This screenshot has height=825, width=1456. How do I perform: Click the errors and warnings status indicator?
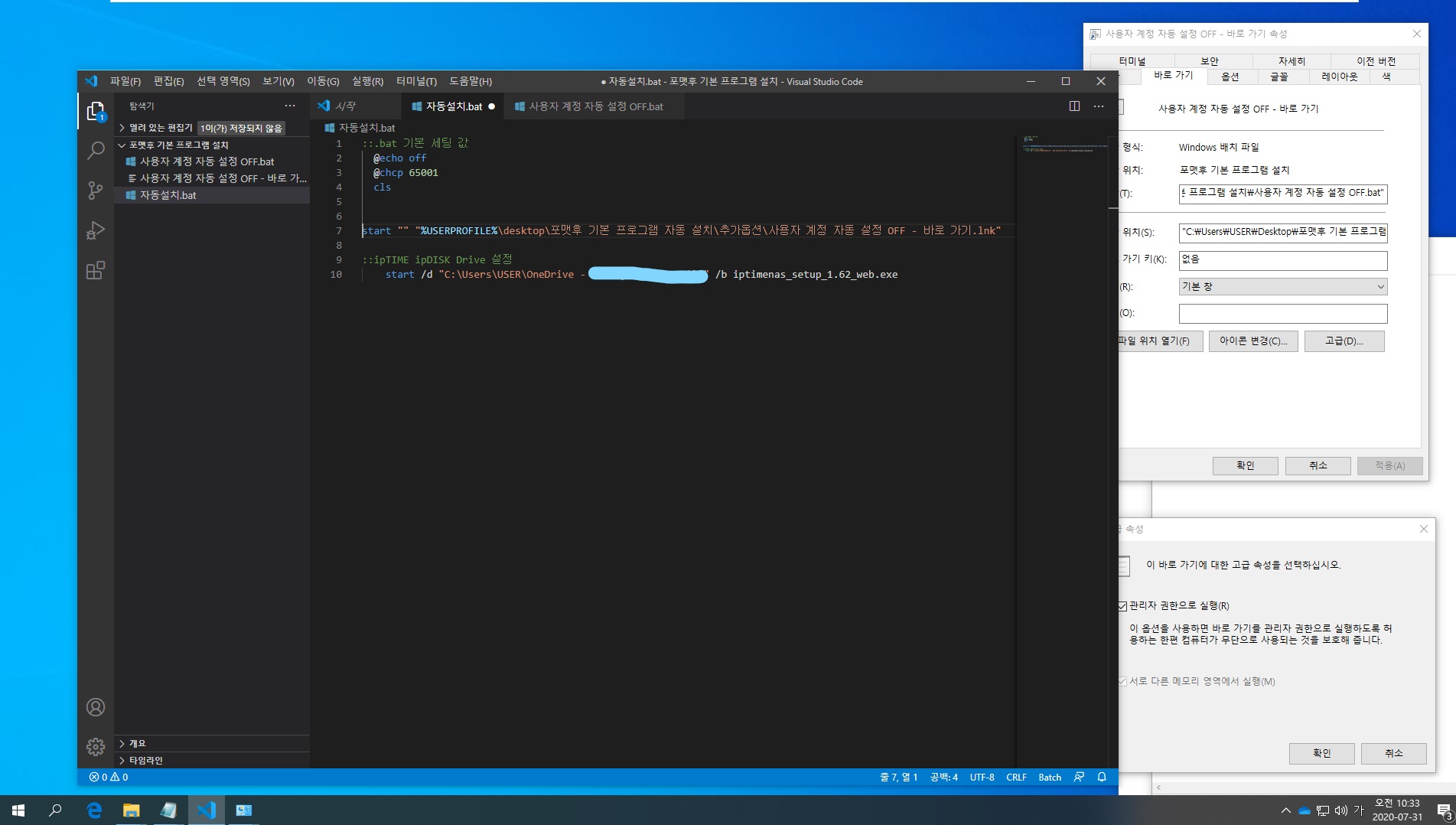tap(109, 777)
